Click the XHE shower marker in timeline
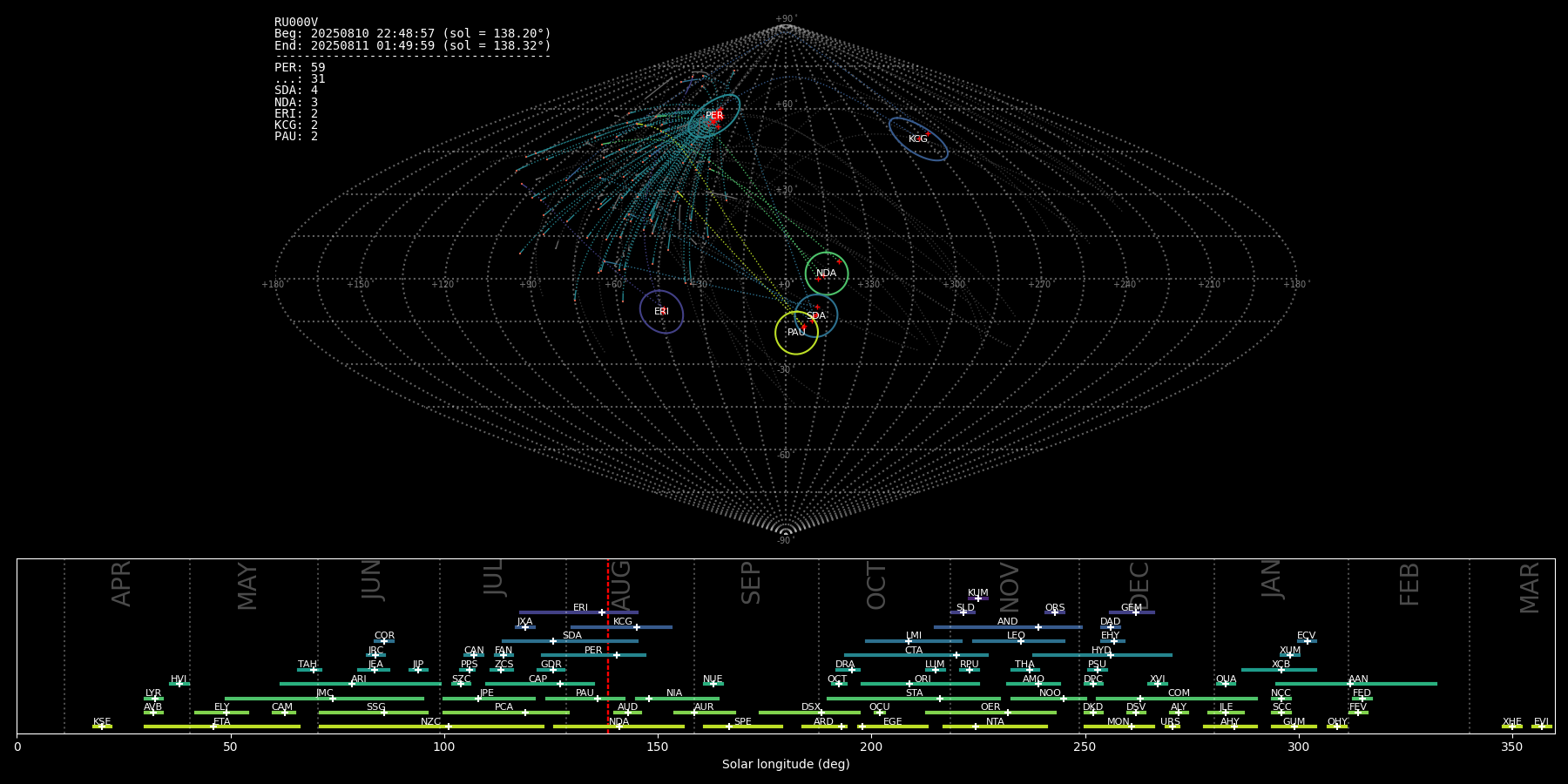This screenshot has height=784, width=1568. (x=1512, y=727)
